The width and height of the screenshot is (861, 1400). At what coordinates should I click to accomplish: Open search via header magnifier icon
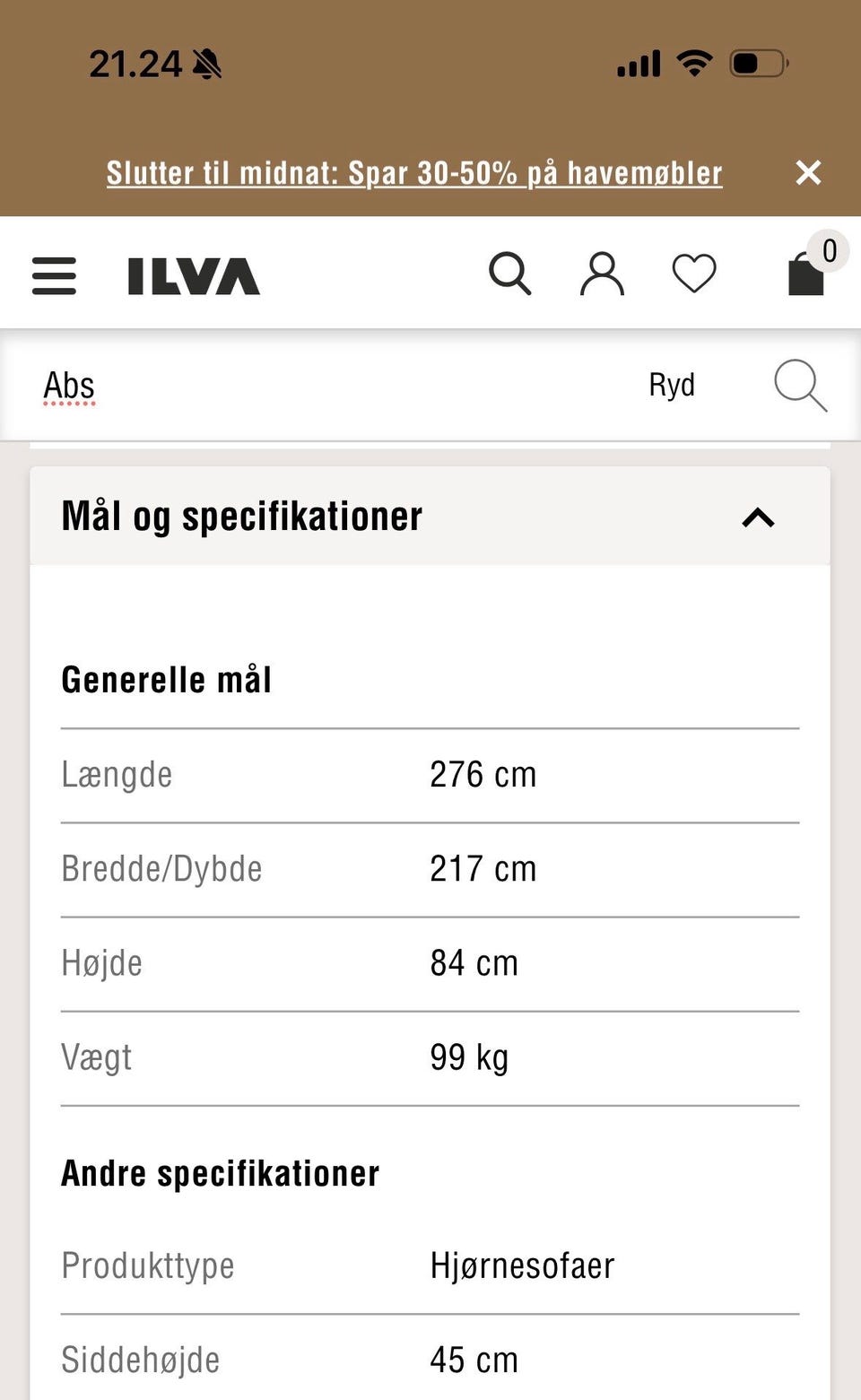pyautogui.click(x=509, y=274)
